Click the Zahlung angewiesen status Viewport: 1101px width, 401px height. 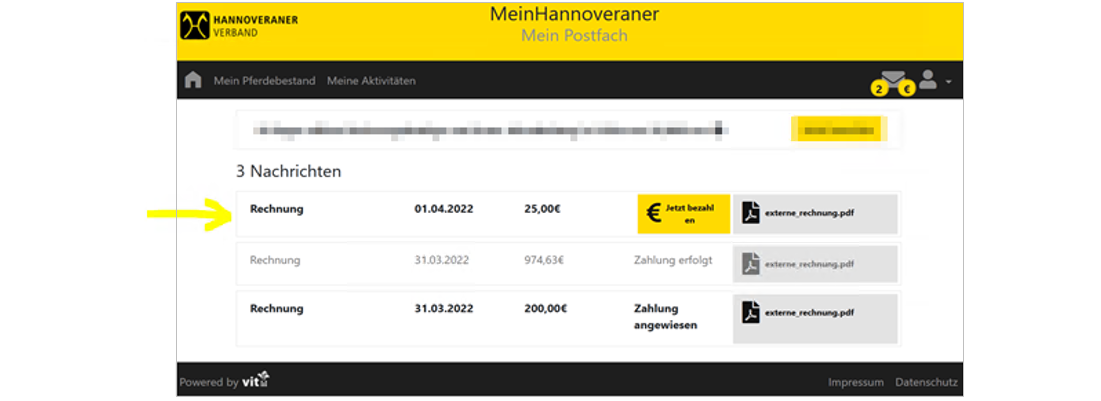coord(665,317)
